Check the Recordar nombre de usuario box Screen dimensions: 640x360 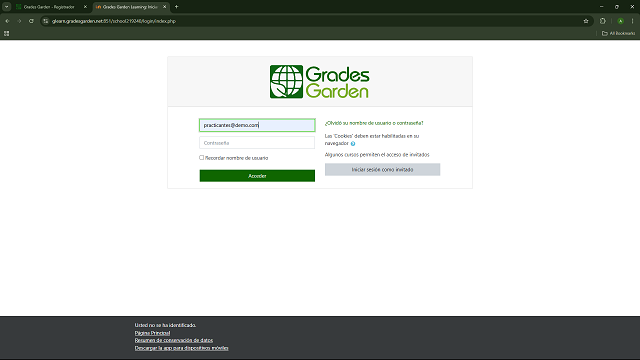pyautogui.click(x=201, y=158)
